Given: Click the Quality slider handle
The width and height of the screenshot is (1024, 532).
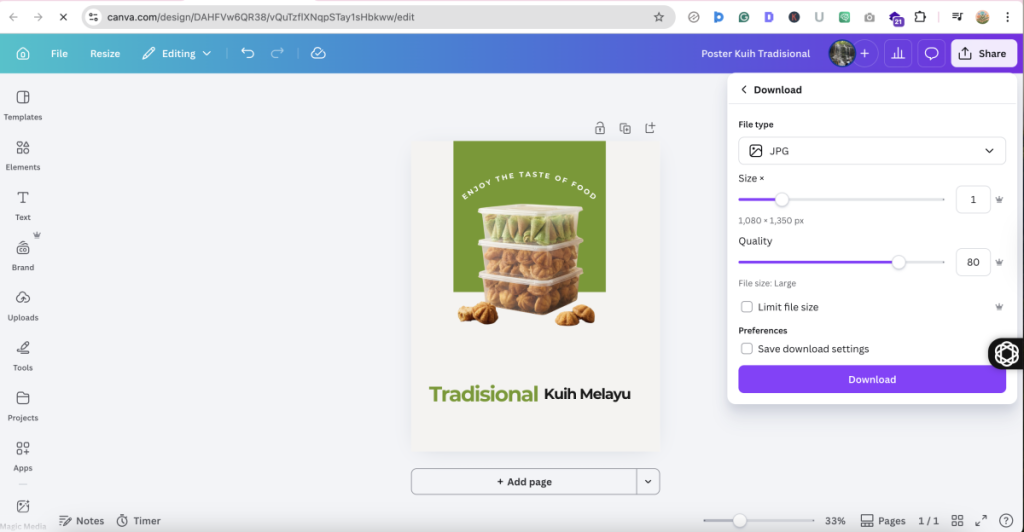Looking at the screenshot, I should point(899,262).
